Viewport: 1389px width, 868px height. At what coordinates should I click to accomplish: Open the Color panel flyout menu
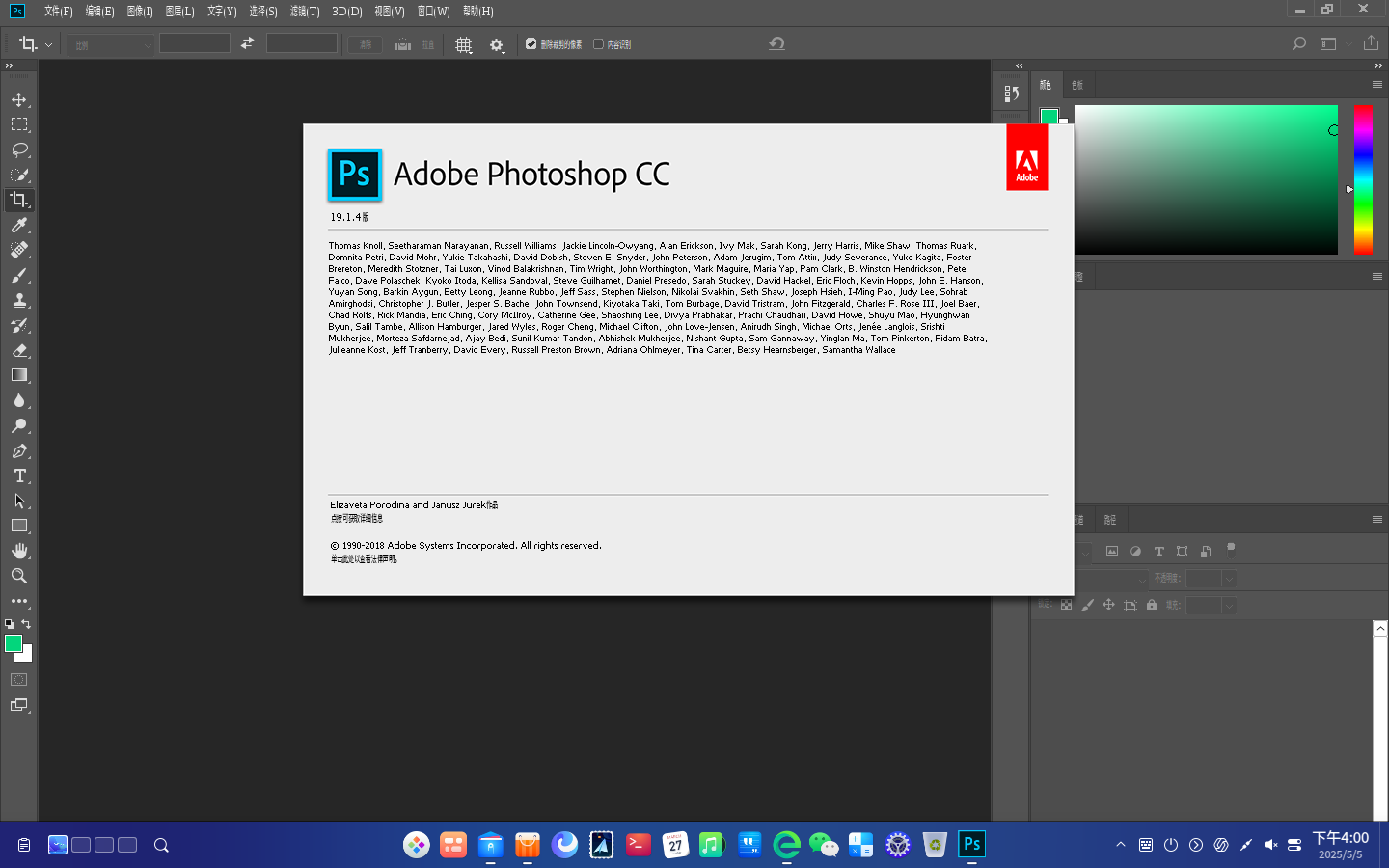[x=1377, y=85]
